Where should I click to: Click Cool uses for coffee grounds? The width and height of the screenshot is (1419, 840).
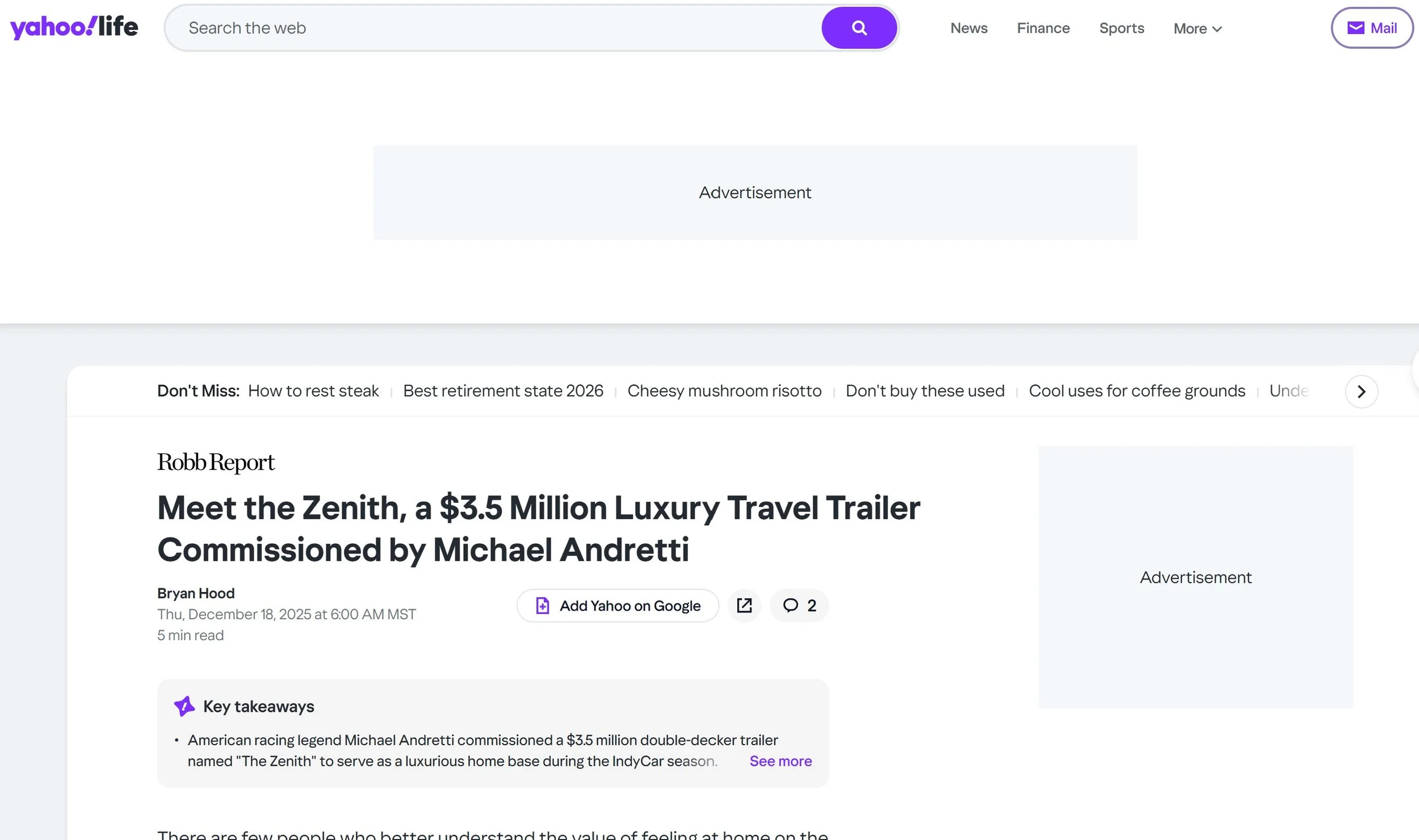pos(1136,391)
